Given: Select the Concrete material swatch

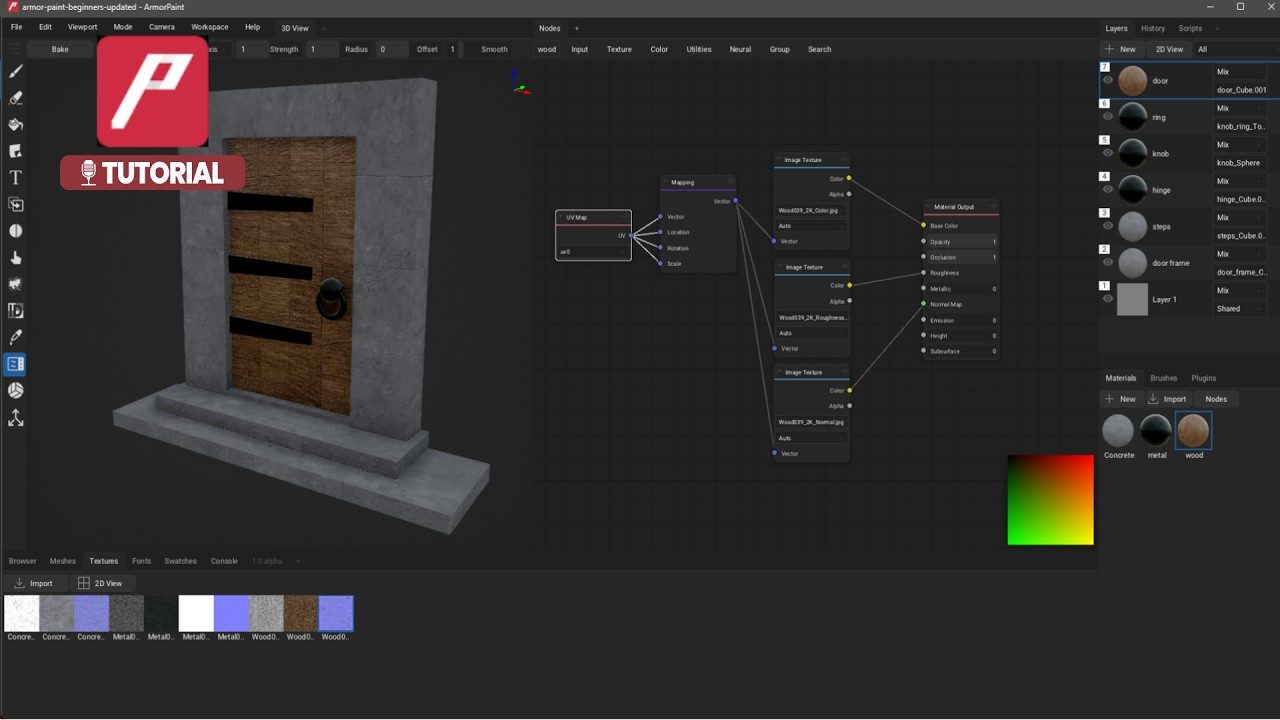Looking at the screenshot, I should tap(1118, 431).
